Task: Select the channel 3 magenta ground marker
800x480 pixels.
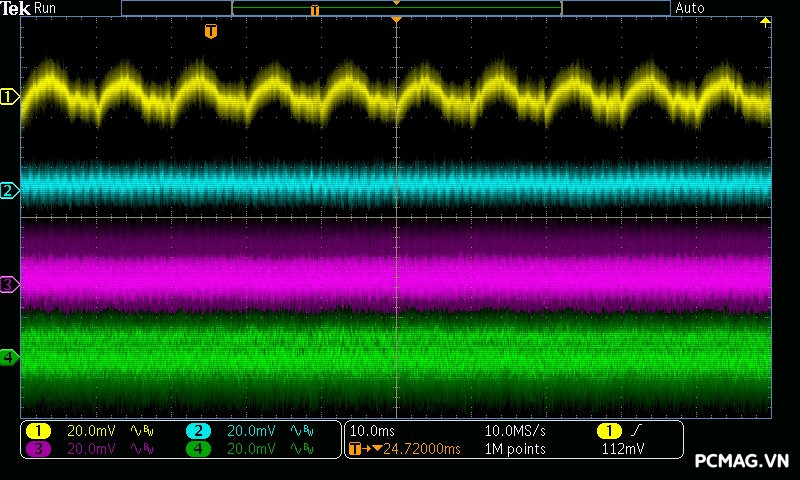Action: 10,285
